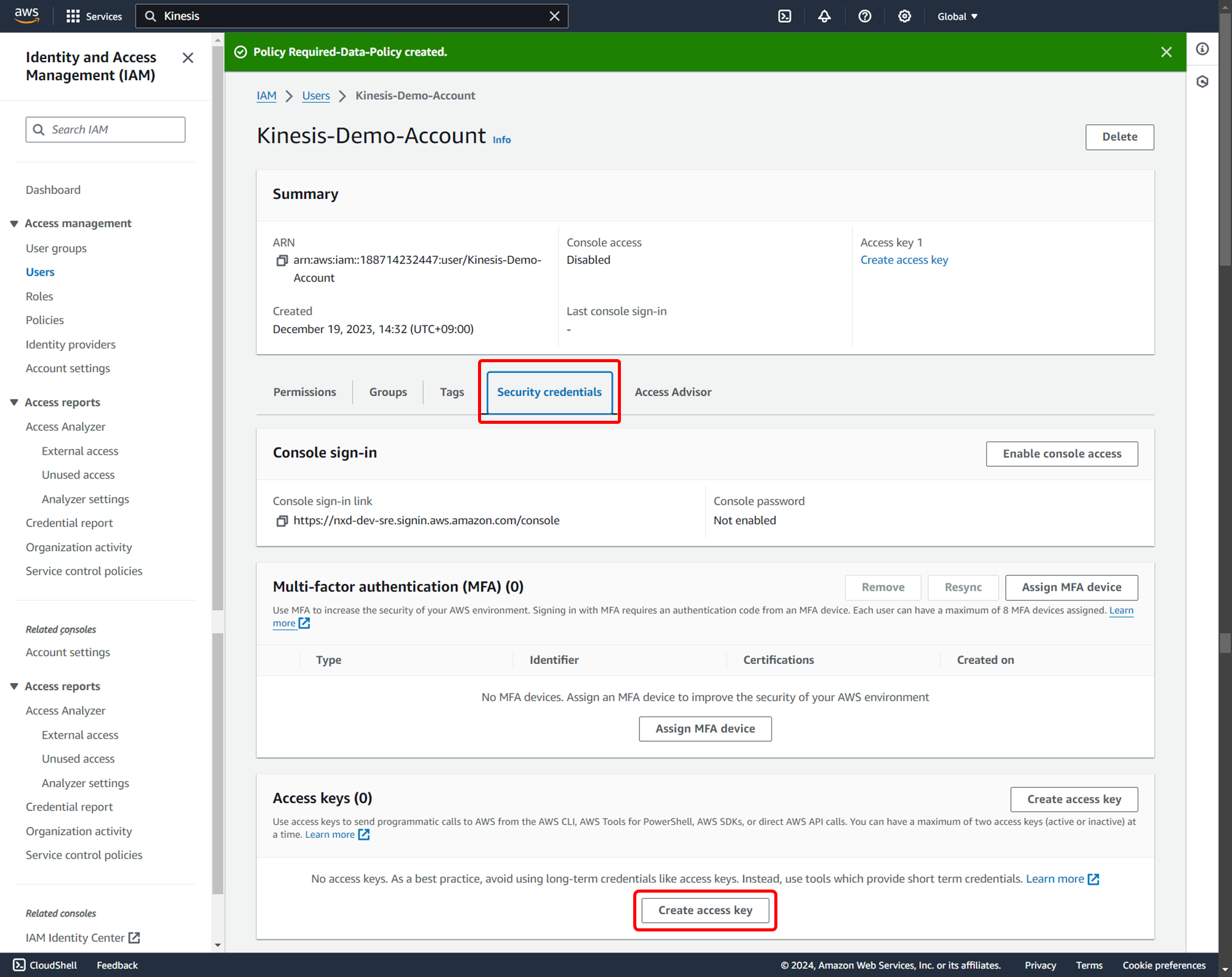Switch to the Groups tab
This screenshot has height=977, width=1232.
(388, 392)
